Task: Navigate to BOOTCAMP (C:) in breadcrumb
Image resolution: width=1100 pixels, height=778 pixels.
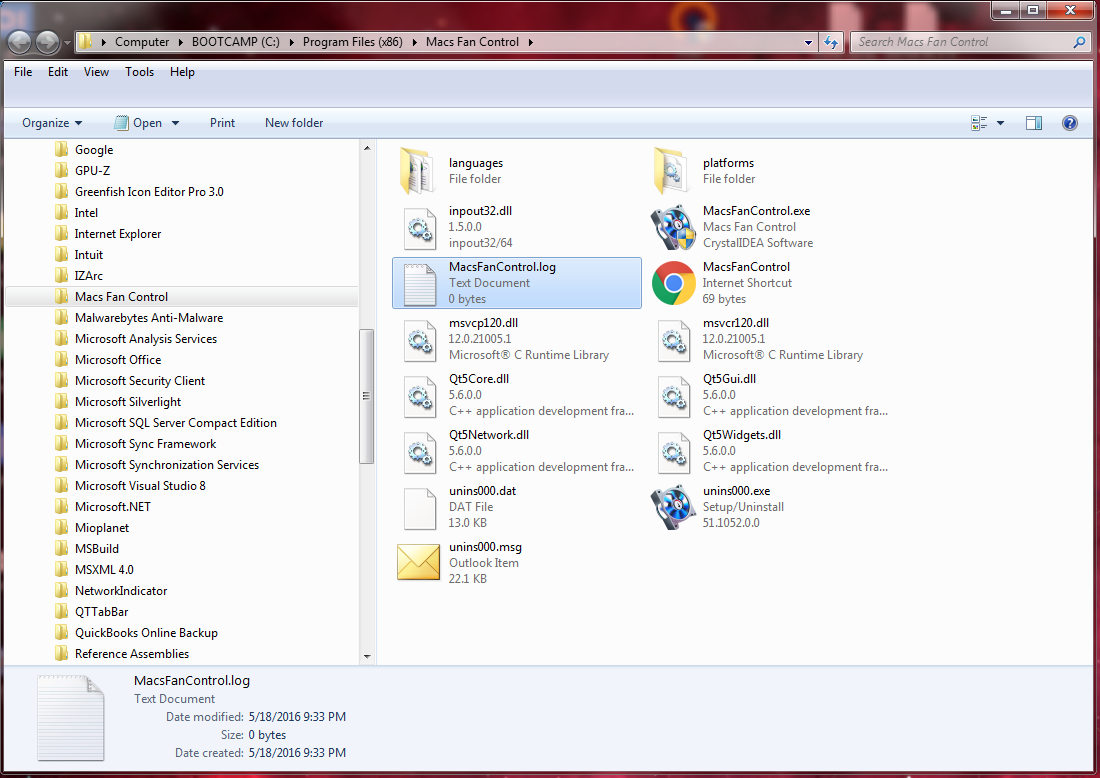Action: 236,42
